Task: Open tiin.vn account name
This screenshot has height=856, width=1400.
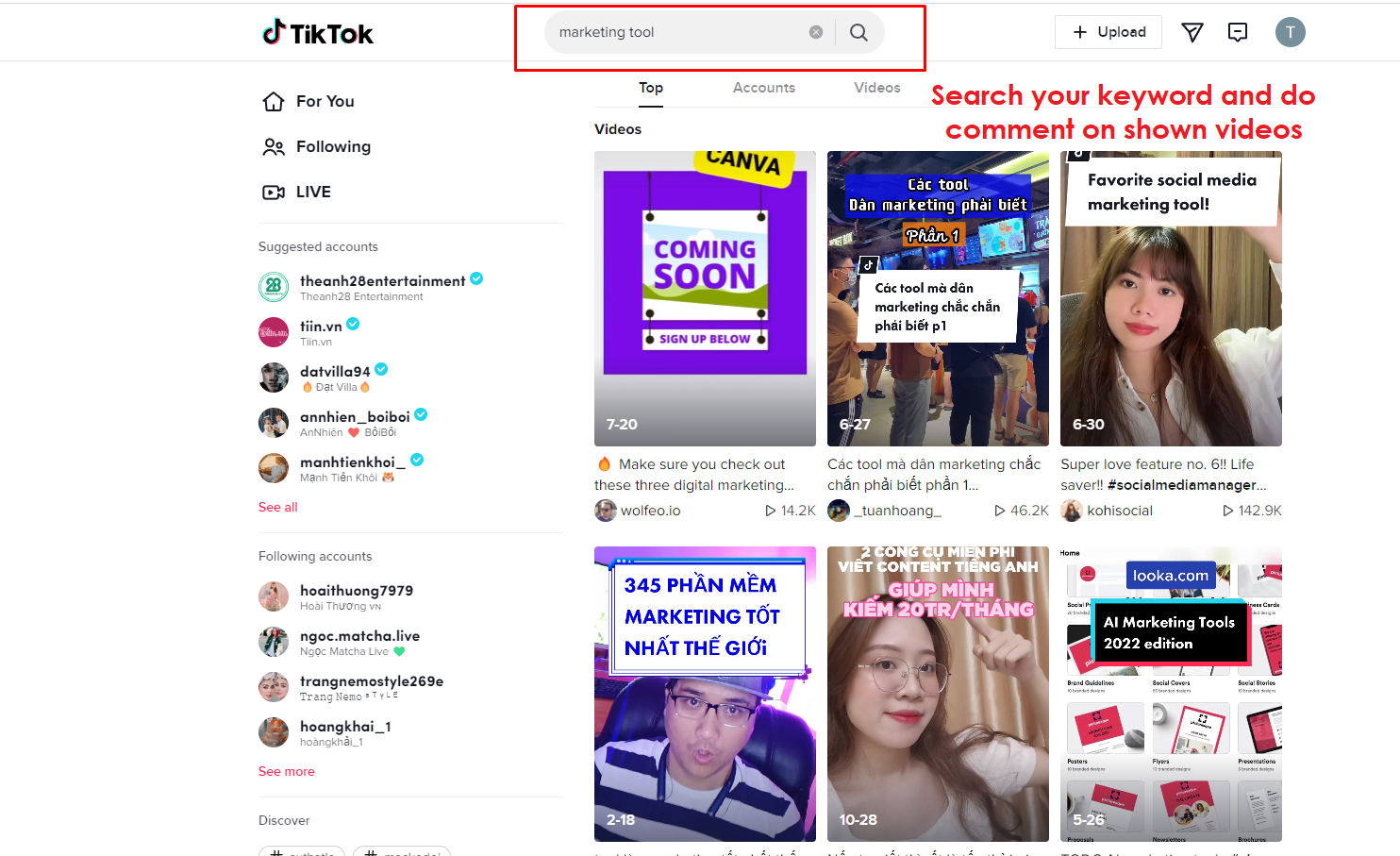Action: 321,326
